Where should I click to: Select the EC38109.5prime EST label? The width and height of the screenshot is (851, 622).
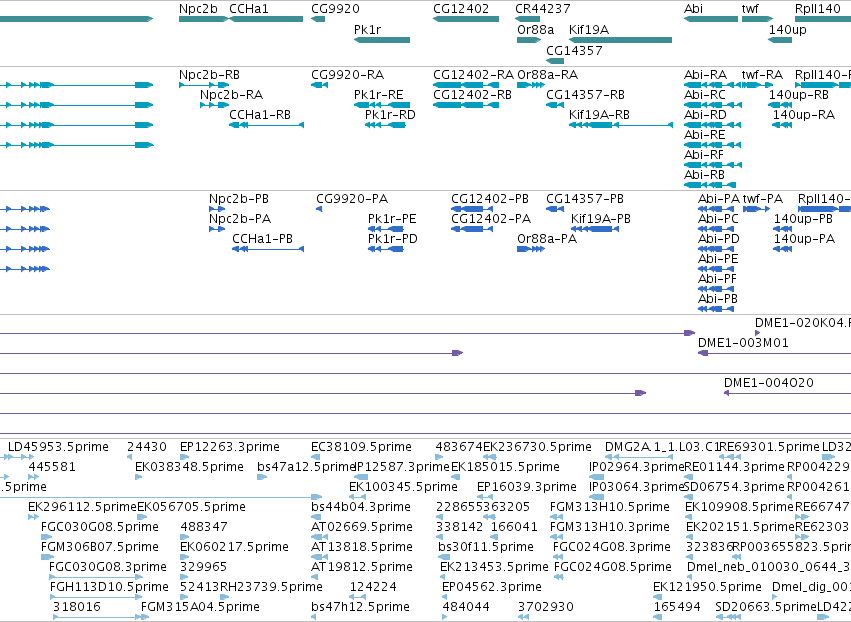[361, 447]
